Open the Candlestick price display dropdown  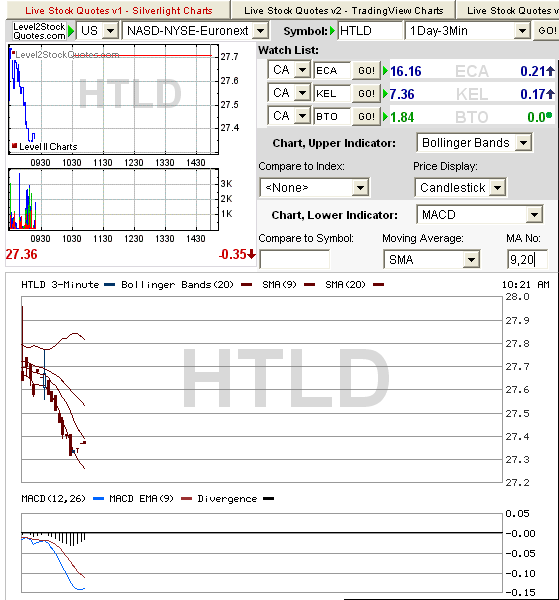461,188
